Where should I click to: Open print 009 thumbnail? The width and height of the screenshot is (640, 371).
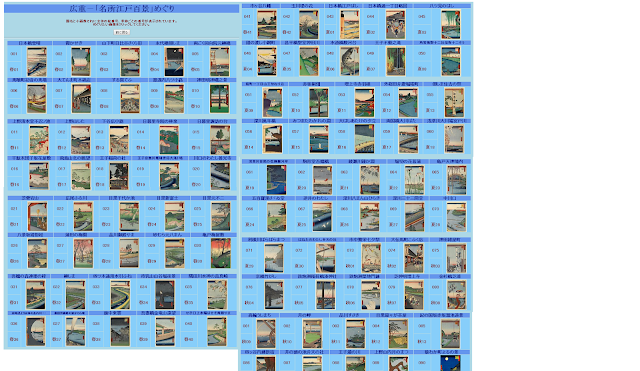tap(174, 99)
